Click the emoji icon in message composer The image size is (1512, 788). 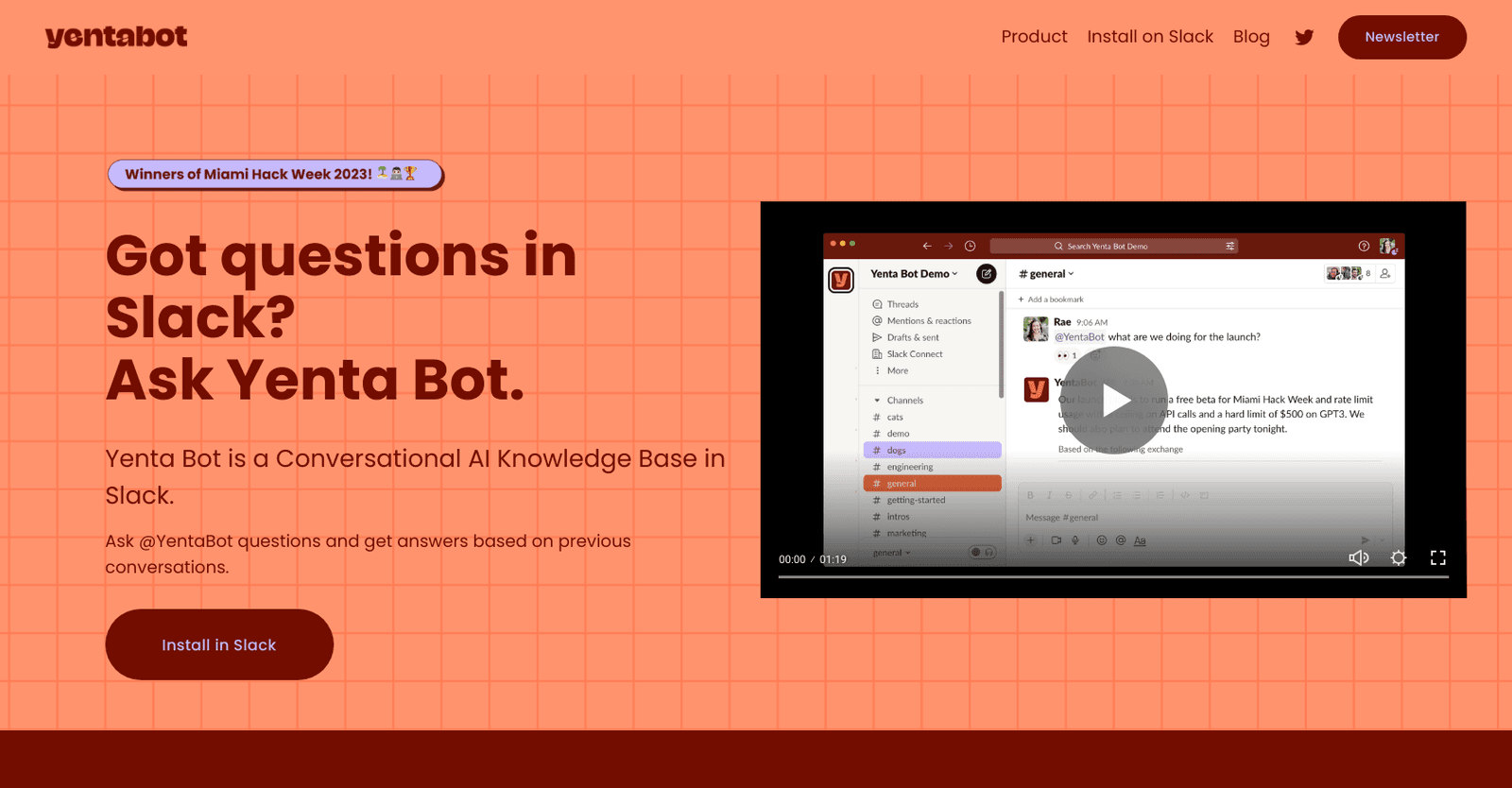click(1101, 540)
